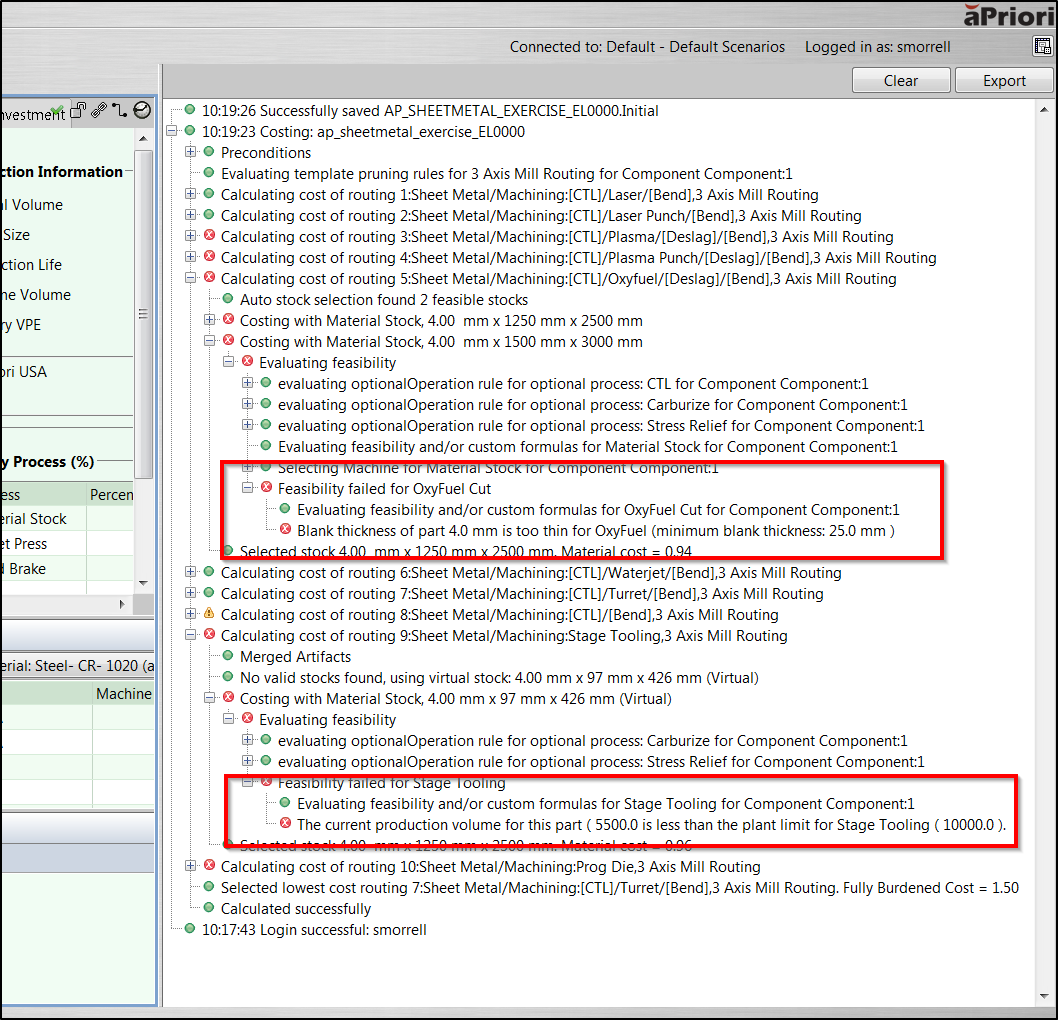Collapse Costing with 1500 mm x 3000 mm stock
The image size is (1058, 1020).
tap(210, 341)
